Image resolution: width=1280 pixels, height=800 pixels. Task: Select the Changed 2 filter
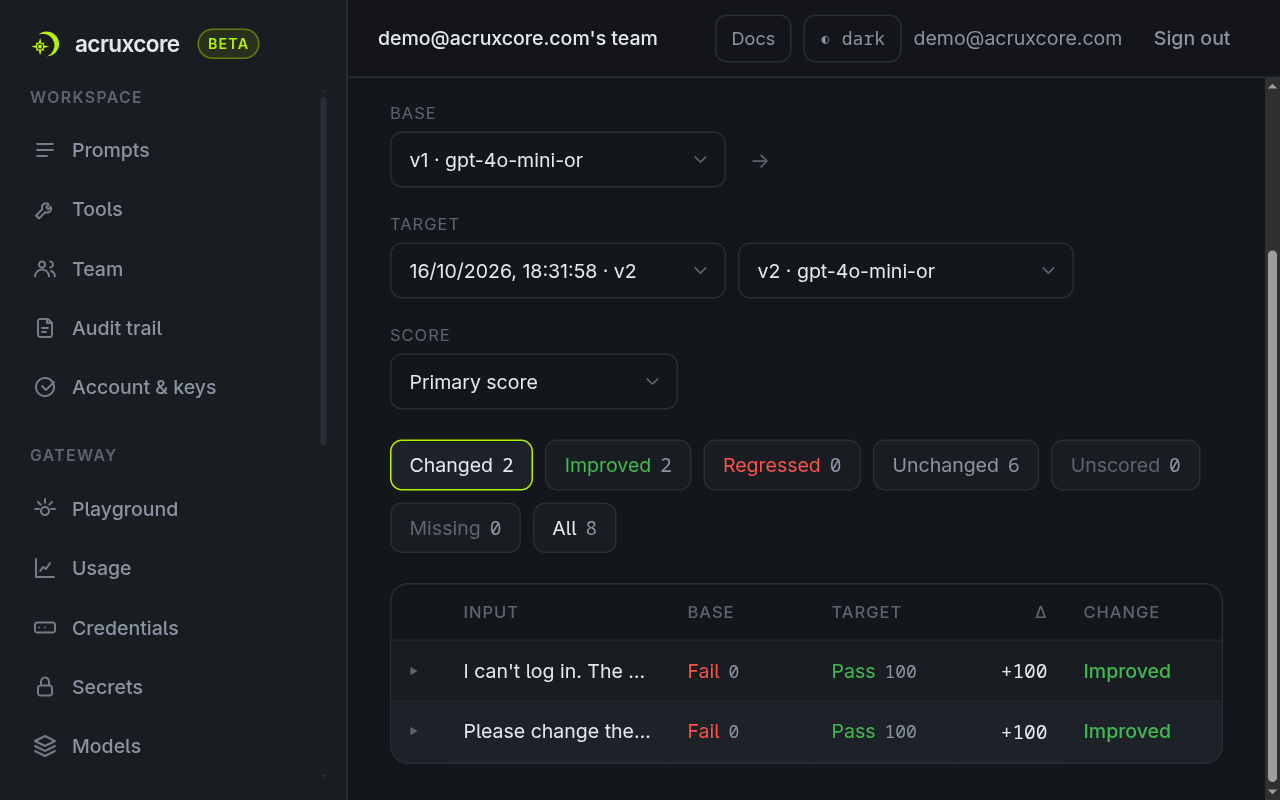pyautogui.click(x=461, y=465)
